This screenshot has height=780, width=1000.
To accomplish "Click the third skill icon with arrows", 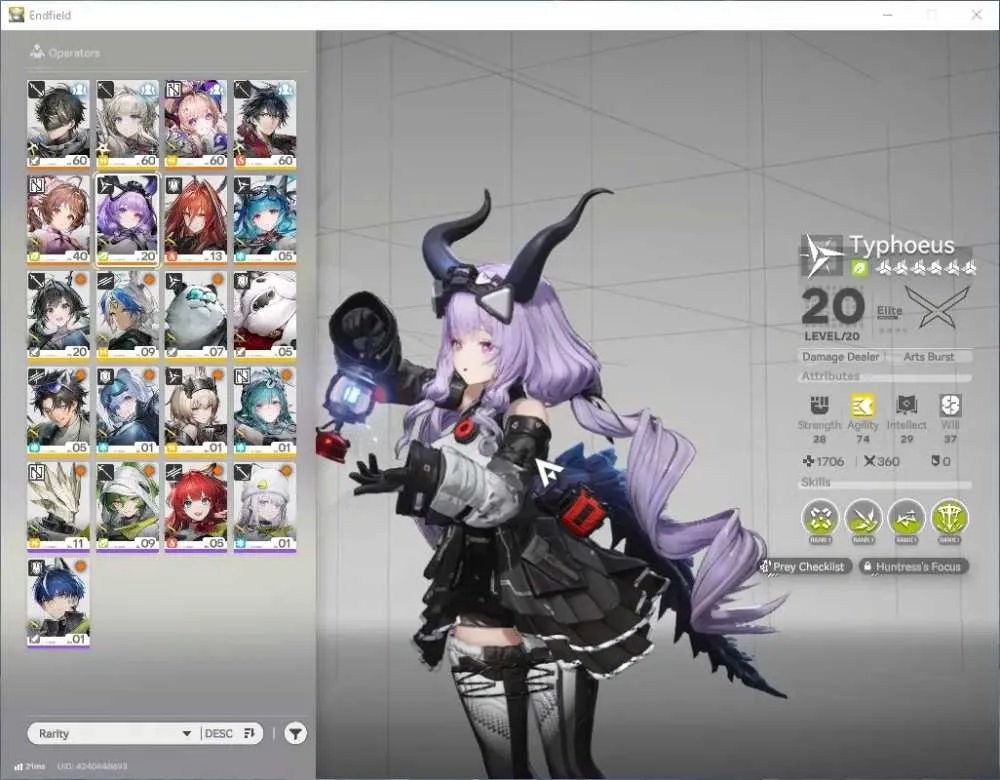I will tap(906, 517).
